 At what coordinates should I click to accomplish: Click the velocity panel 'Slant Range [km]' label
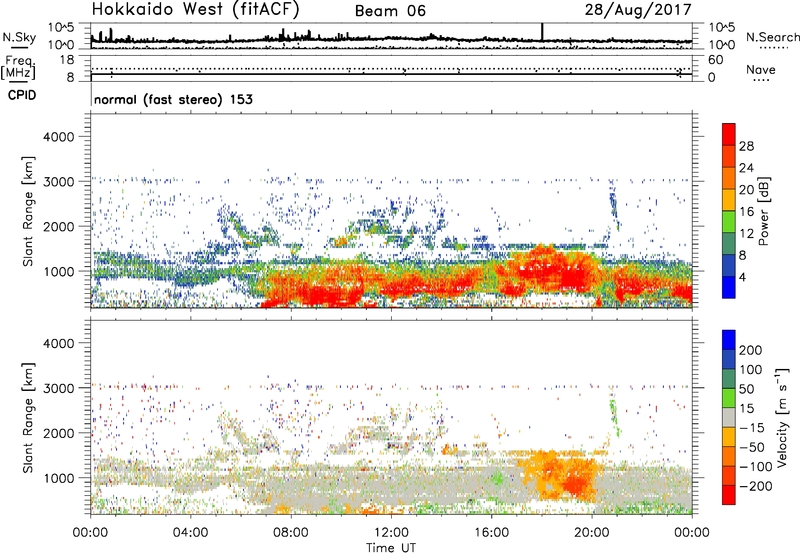point(28,417)
